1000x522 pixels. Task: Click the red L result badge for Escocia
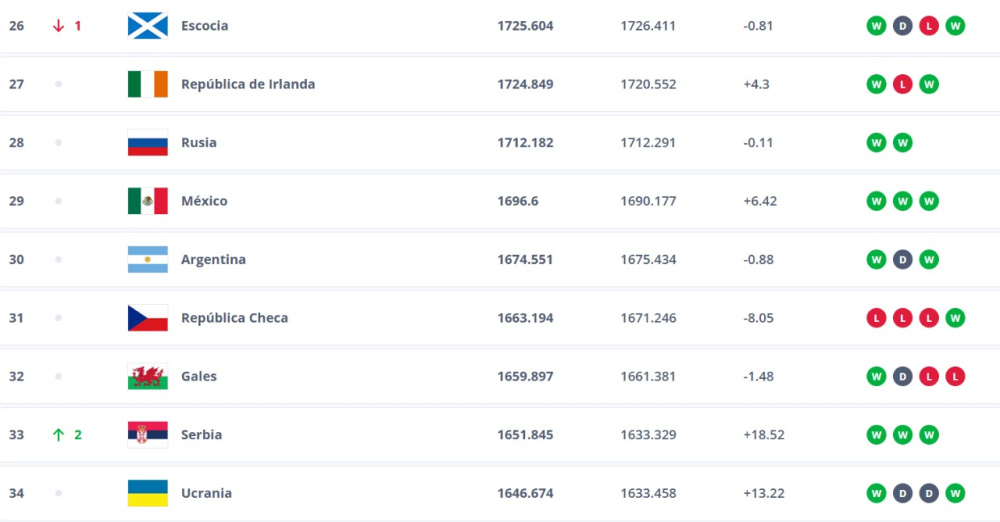pyautogui.click(x=929, y=26)
